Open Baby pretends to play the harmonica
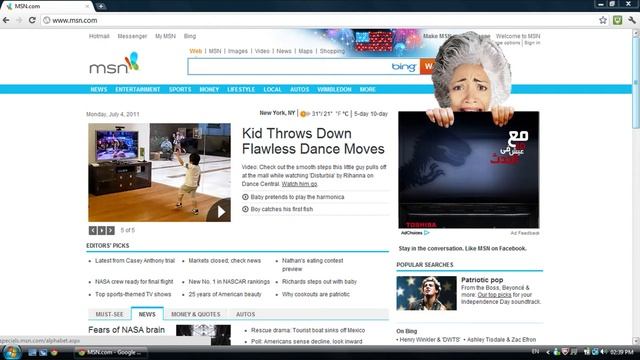 click(x=298, y=197)
